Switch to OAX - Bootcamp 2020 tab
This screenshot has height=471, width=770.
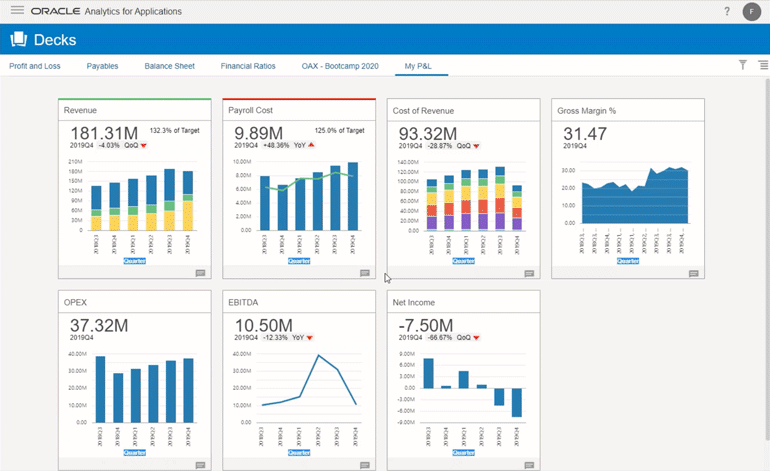pos(340,66)
